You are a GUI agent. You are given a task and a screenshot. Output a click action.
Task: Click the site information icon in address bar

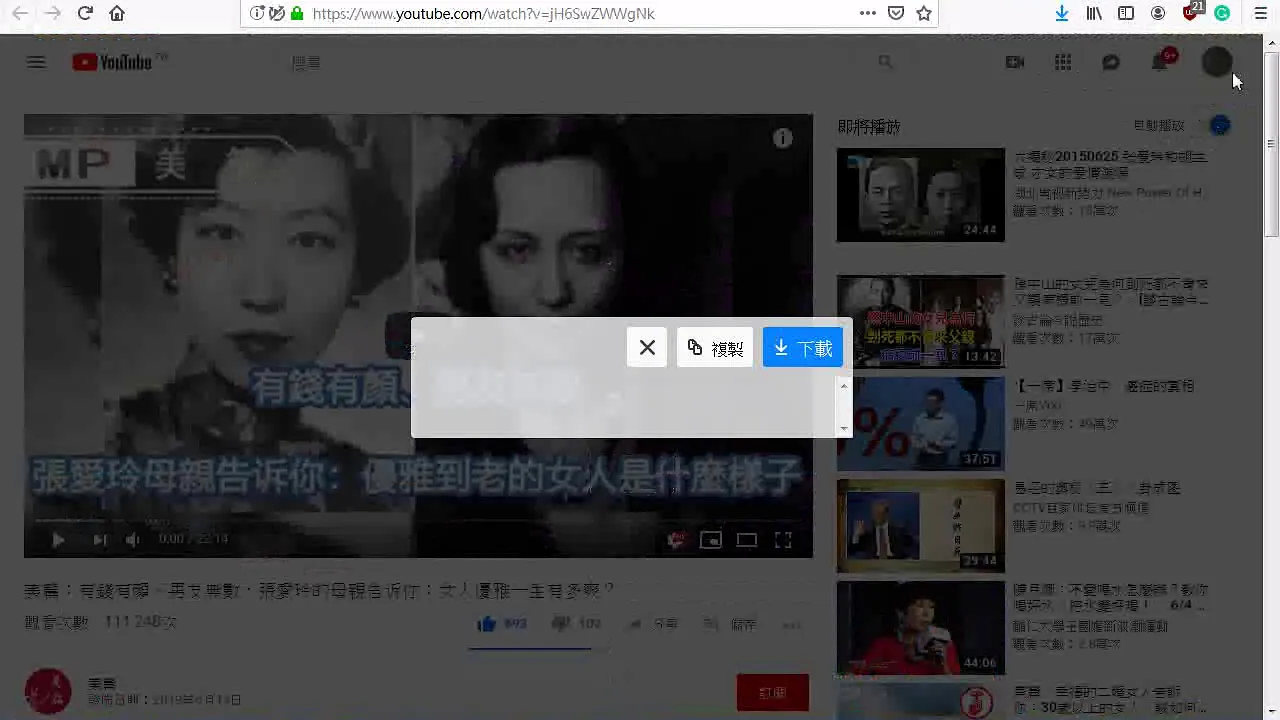tap(257, 13)
